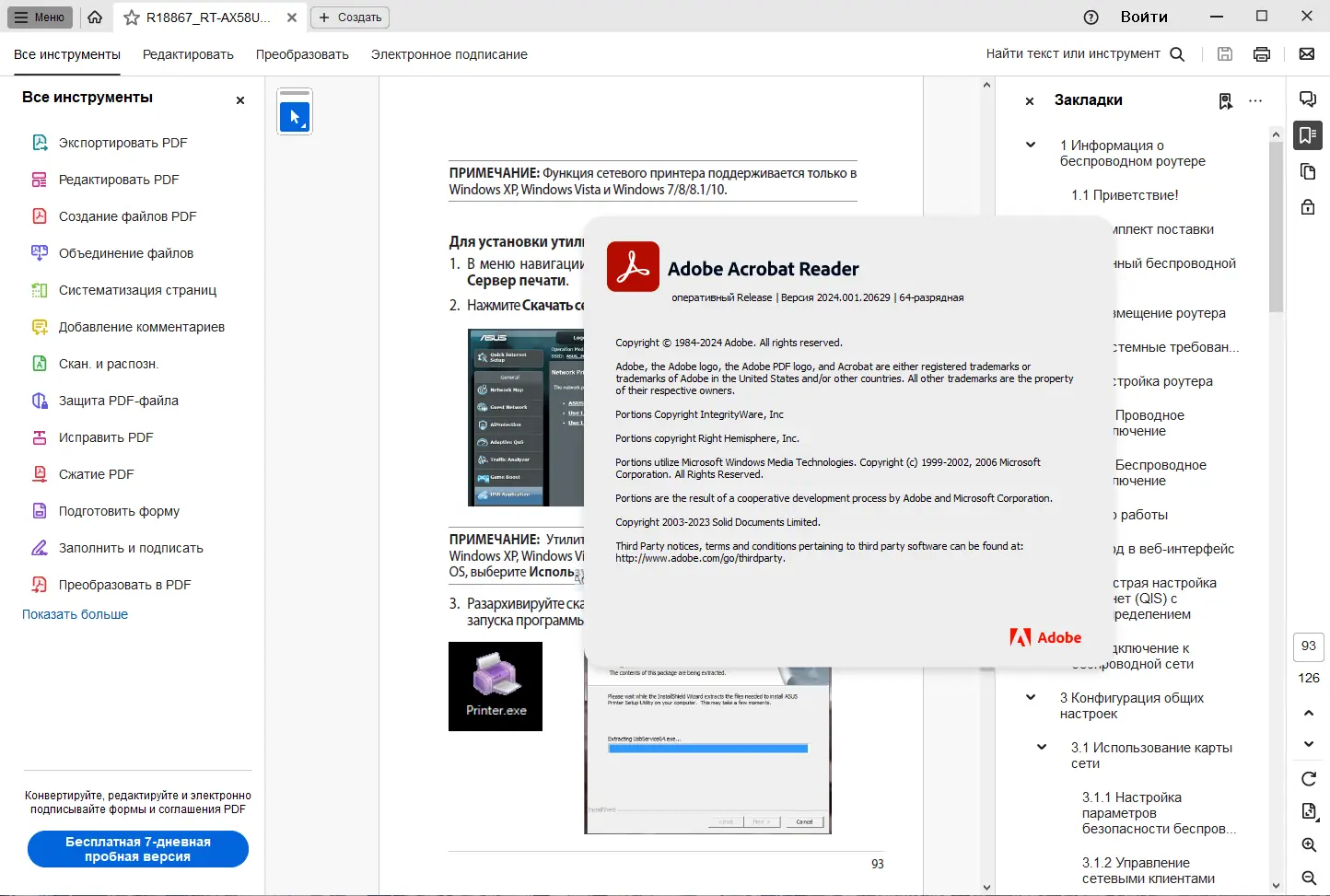Open Скан. и распозн. tool

pyautogui.click(x=109, y=364)
